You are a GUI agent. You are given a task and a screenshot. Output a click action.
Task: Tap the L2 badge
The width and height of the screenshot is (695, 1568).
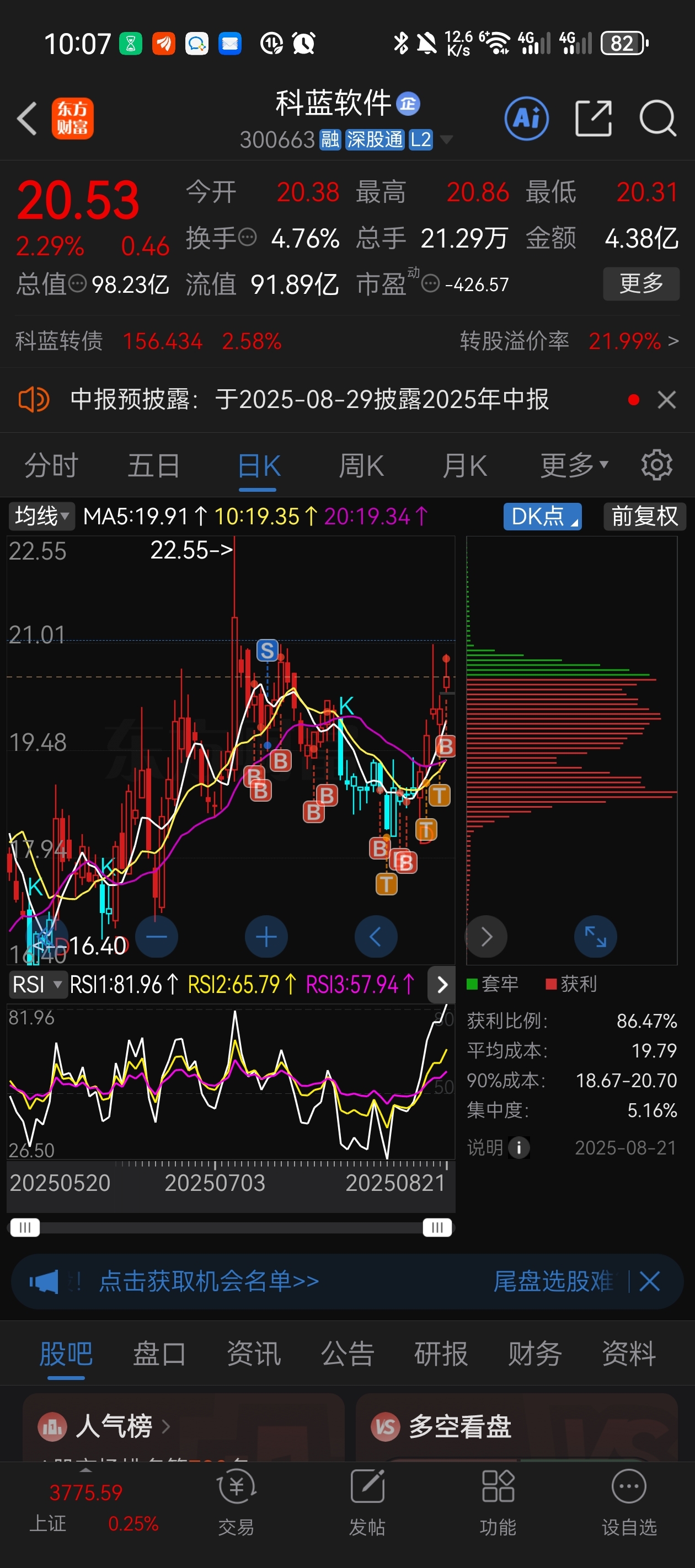pyautogui.click(x=420, y=140)
